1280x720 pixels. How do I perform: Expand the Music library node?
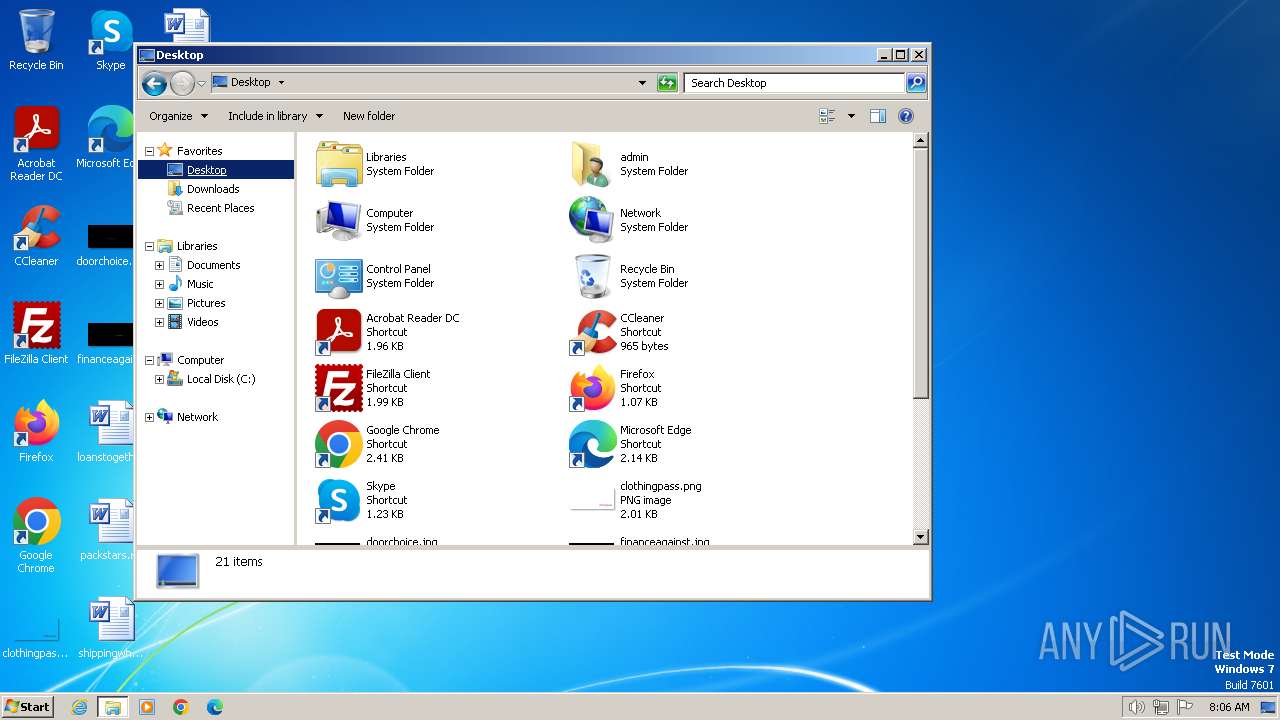pyautogui.click(x=159, y=284)
